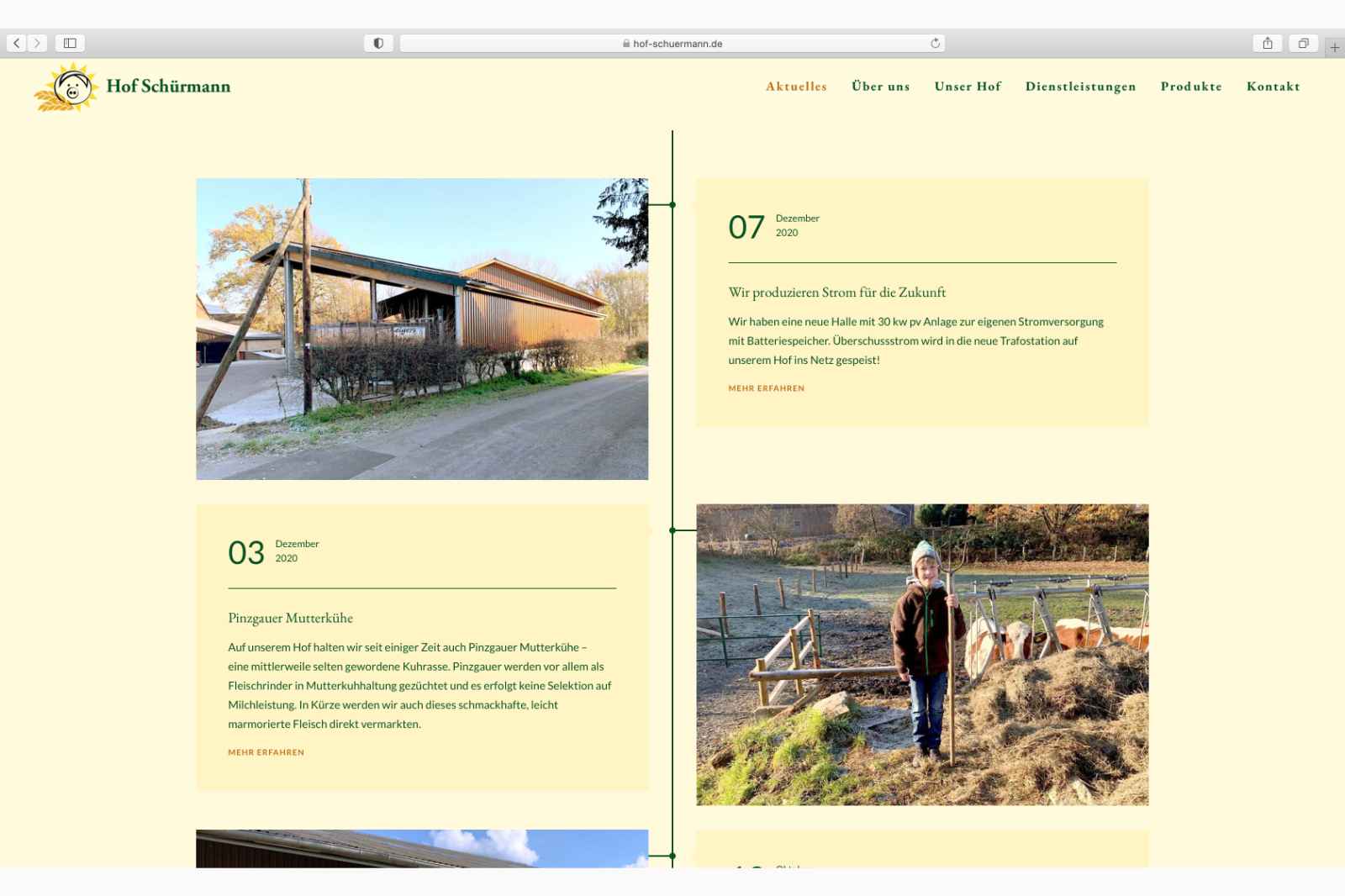Open a new browser tab
Image resolution: width=1345 pixels, height=896 pixels.
click(1335, 47)
